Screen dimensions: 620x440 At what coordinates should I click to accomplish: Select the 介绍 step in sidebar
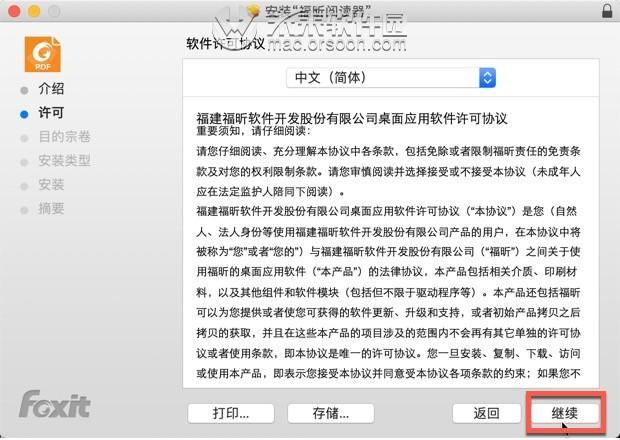pos(51,89)
